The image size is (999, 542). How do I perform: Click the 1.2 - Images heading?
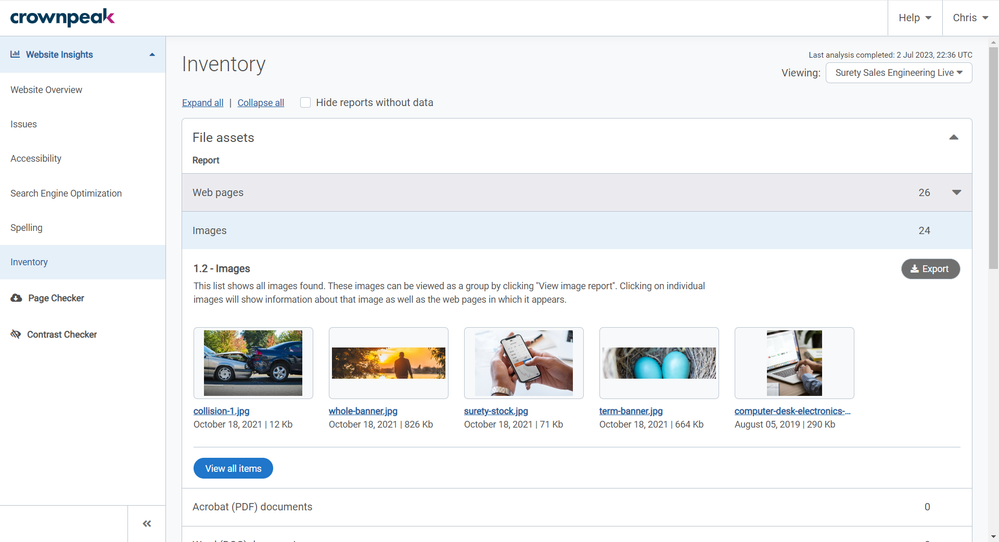(222, 269)
